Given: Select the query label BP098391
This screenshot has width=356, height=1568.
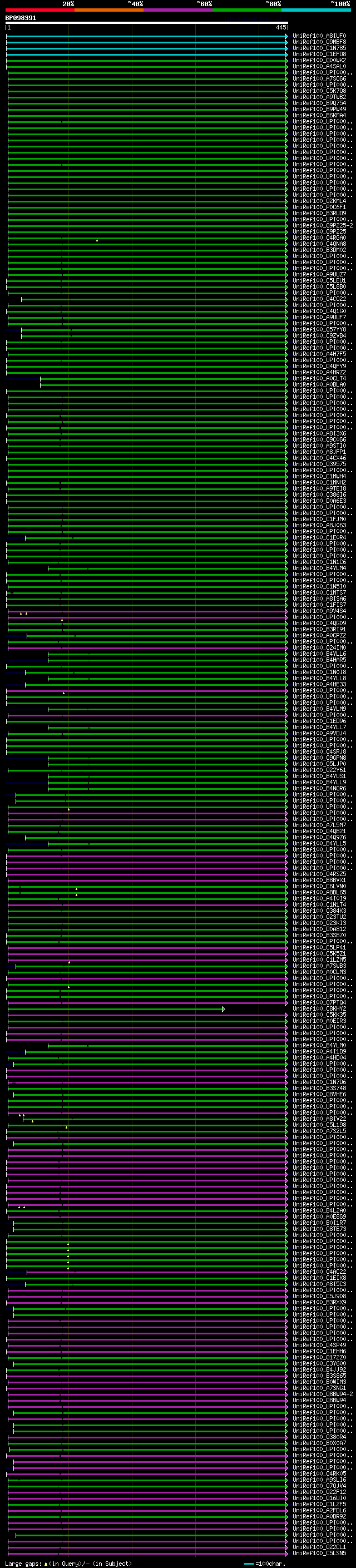Looking at the screenshot, I should coord(21,18).
